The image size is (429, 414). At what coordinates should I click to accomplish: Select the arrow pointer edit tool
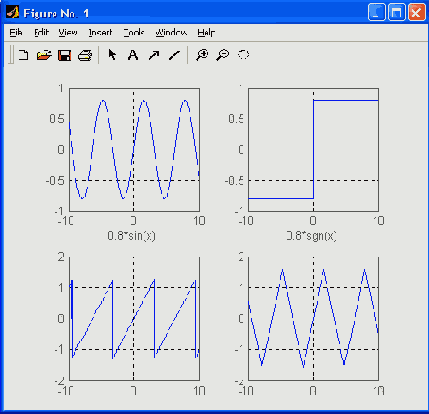tap(112, 55)
